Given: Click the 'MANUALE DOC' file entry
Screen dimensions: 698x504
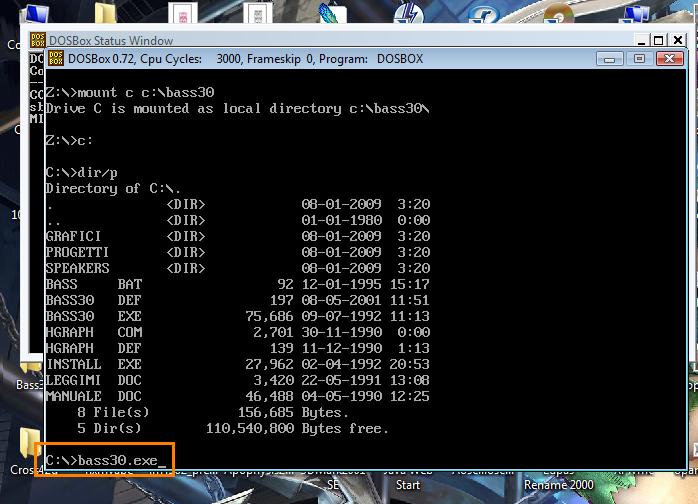Looking at the screenshot, I should pyautogui.click(x=238, y=397).
